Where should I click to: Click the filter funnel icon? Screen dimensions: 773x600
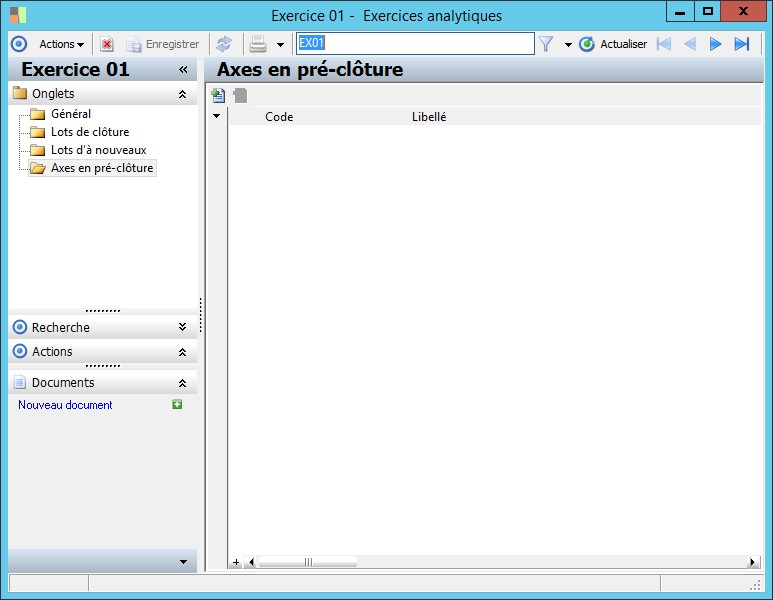point(546,44)
